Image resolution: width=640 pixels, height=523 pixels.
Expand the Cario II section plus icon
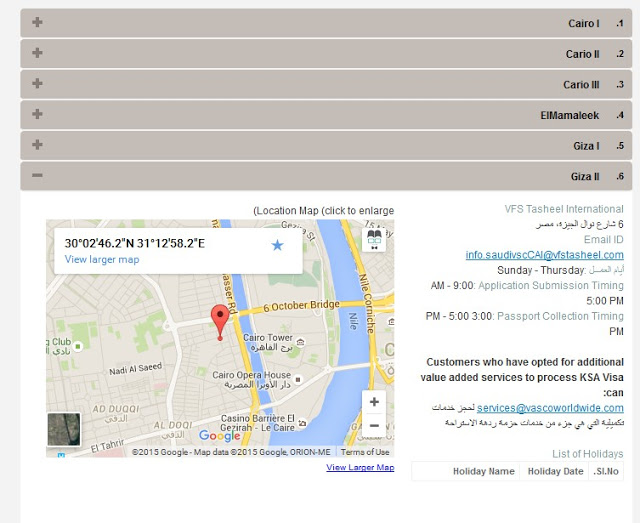click(x=37, y=53)
